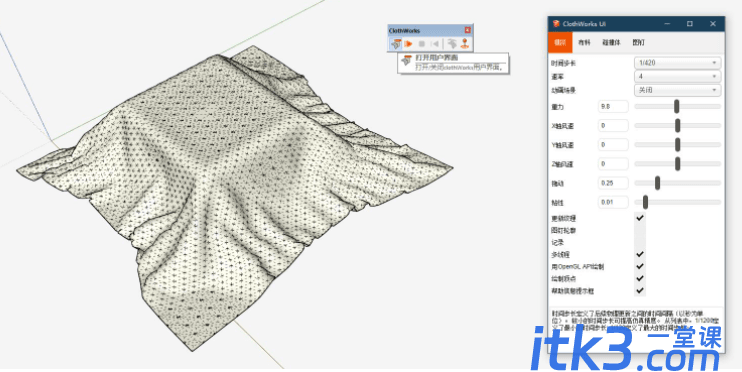Image resolution: width=742 pixels, height=372 pixels.
Task: Click the viscosity slider handle at 0.01
Action: pyautogui.click(x=645, y=202)
